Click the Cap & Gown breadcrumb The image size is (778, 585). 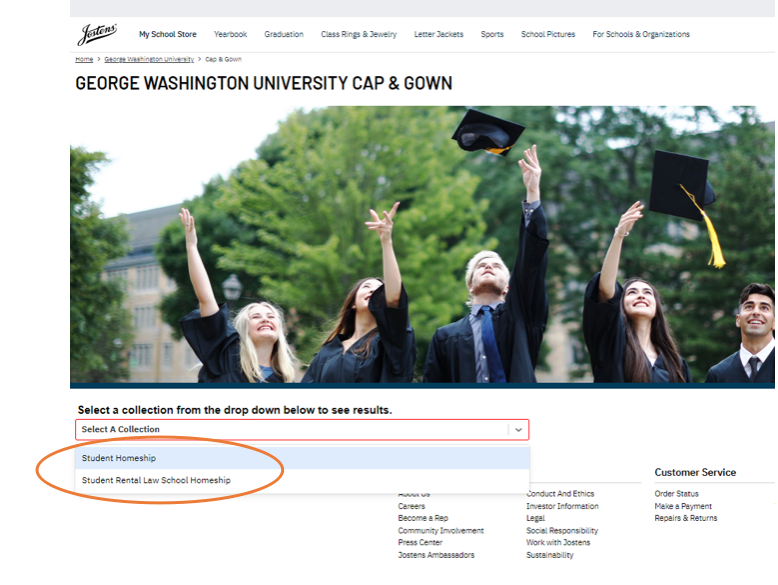click(x=223, y=59)
